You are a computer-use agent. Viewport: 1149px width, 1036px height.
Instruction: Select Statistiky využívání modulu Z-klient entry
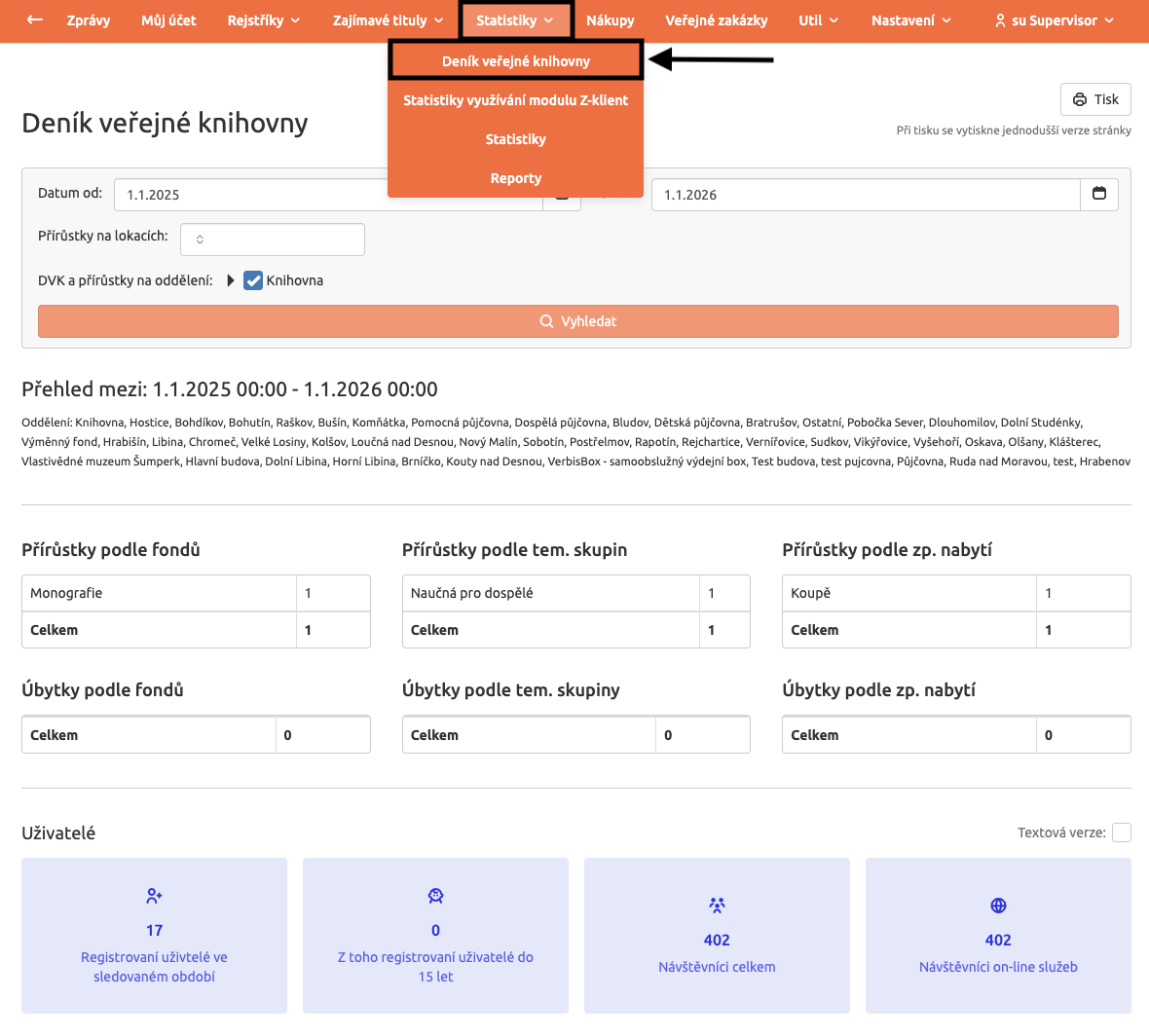pyautogui.click(x=516, y=100)
